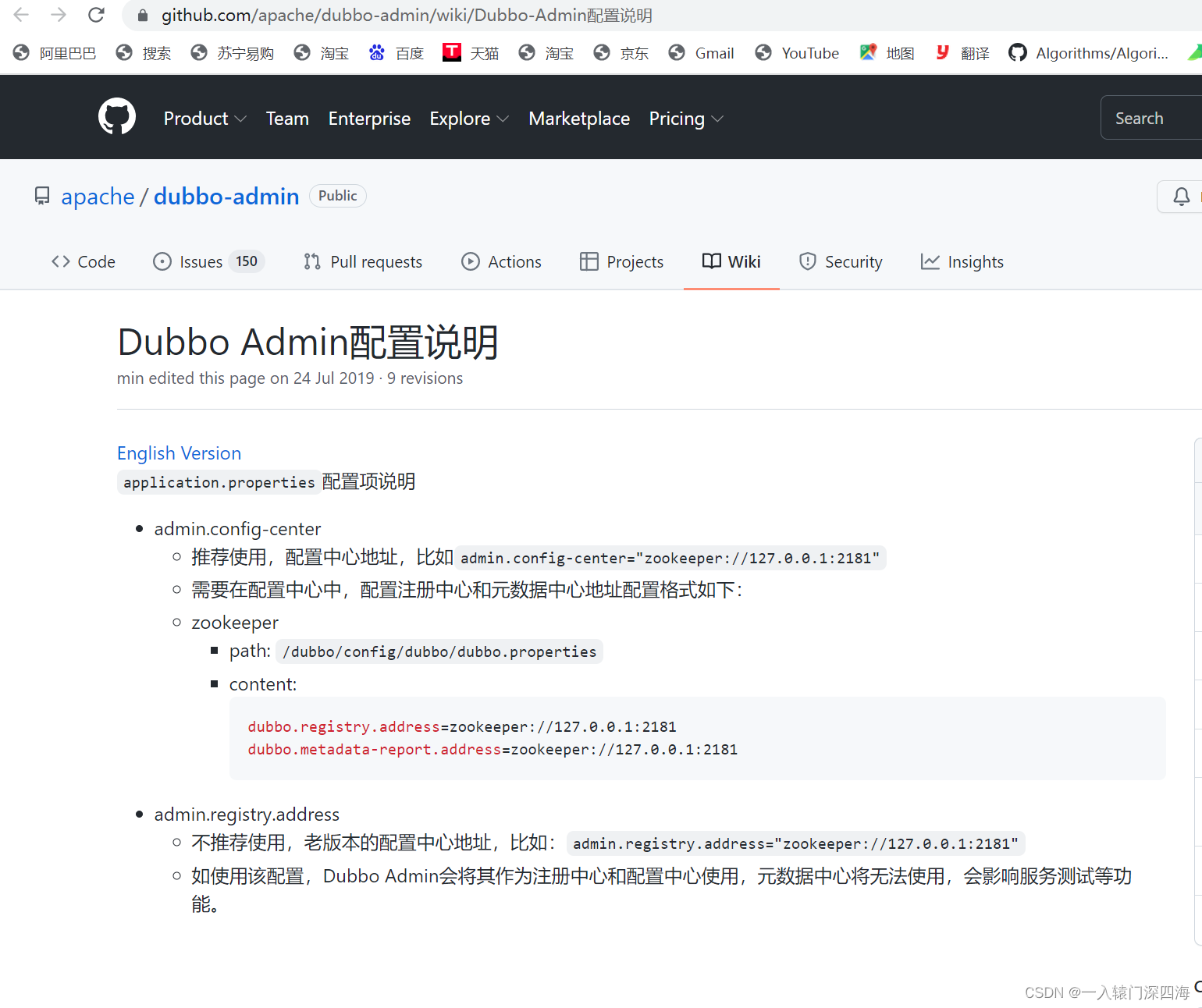Focus the browser address bar URL
Image resolution: width=1202 pixels, height=1008 pixels.
(x=406, y=16)
